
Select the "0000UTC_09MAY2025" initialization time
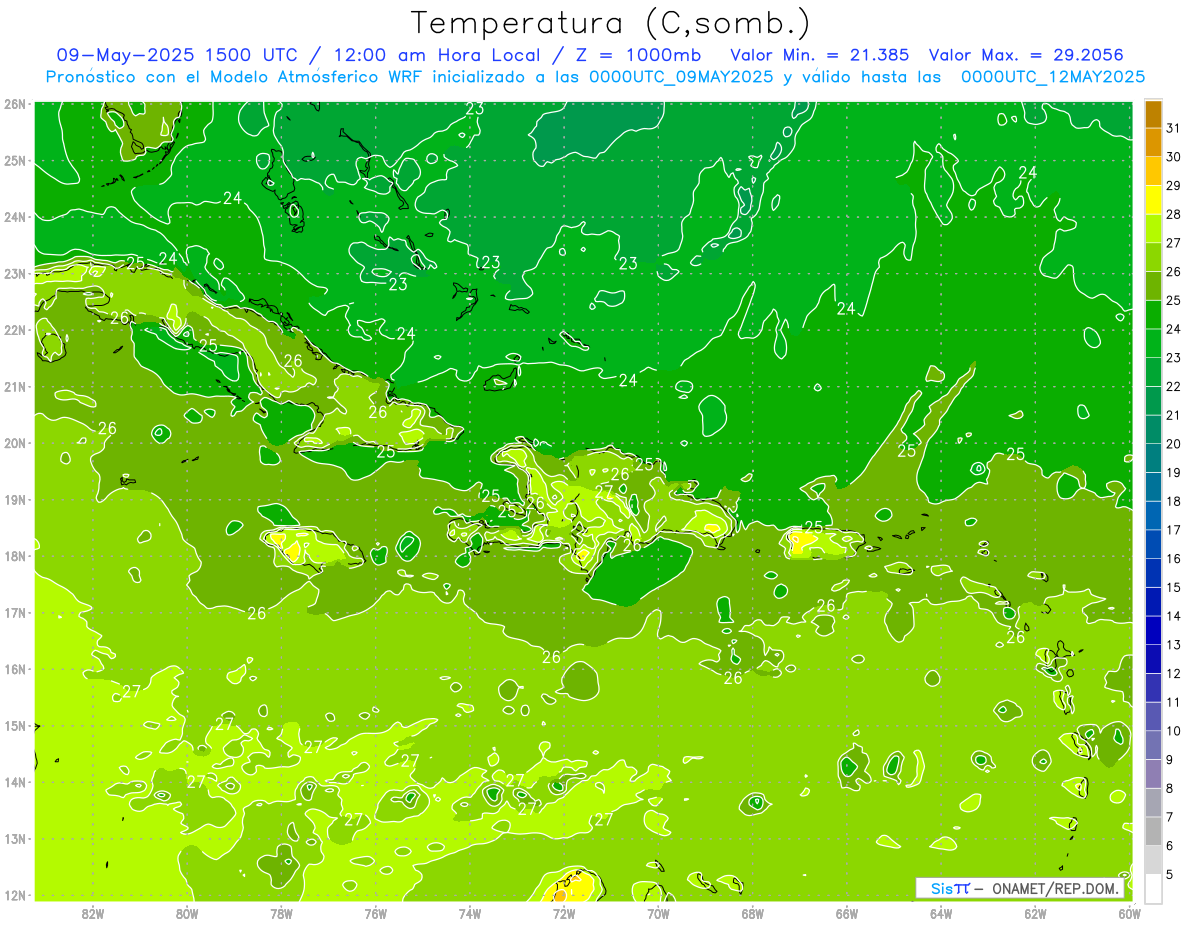point(680,77)
